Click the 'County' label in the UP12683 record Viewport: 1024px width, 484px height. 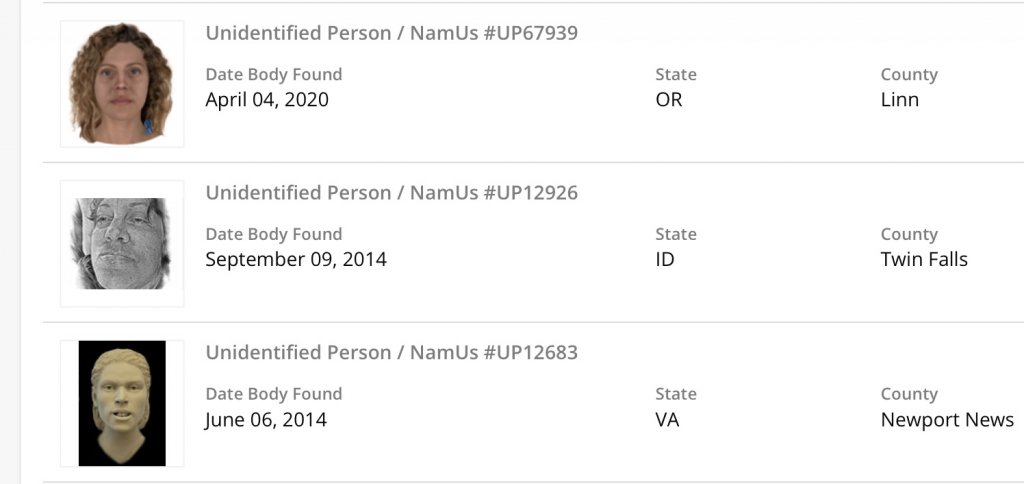(909, 395)
